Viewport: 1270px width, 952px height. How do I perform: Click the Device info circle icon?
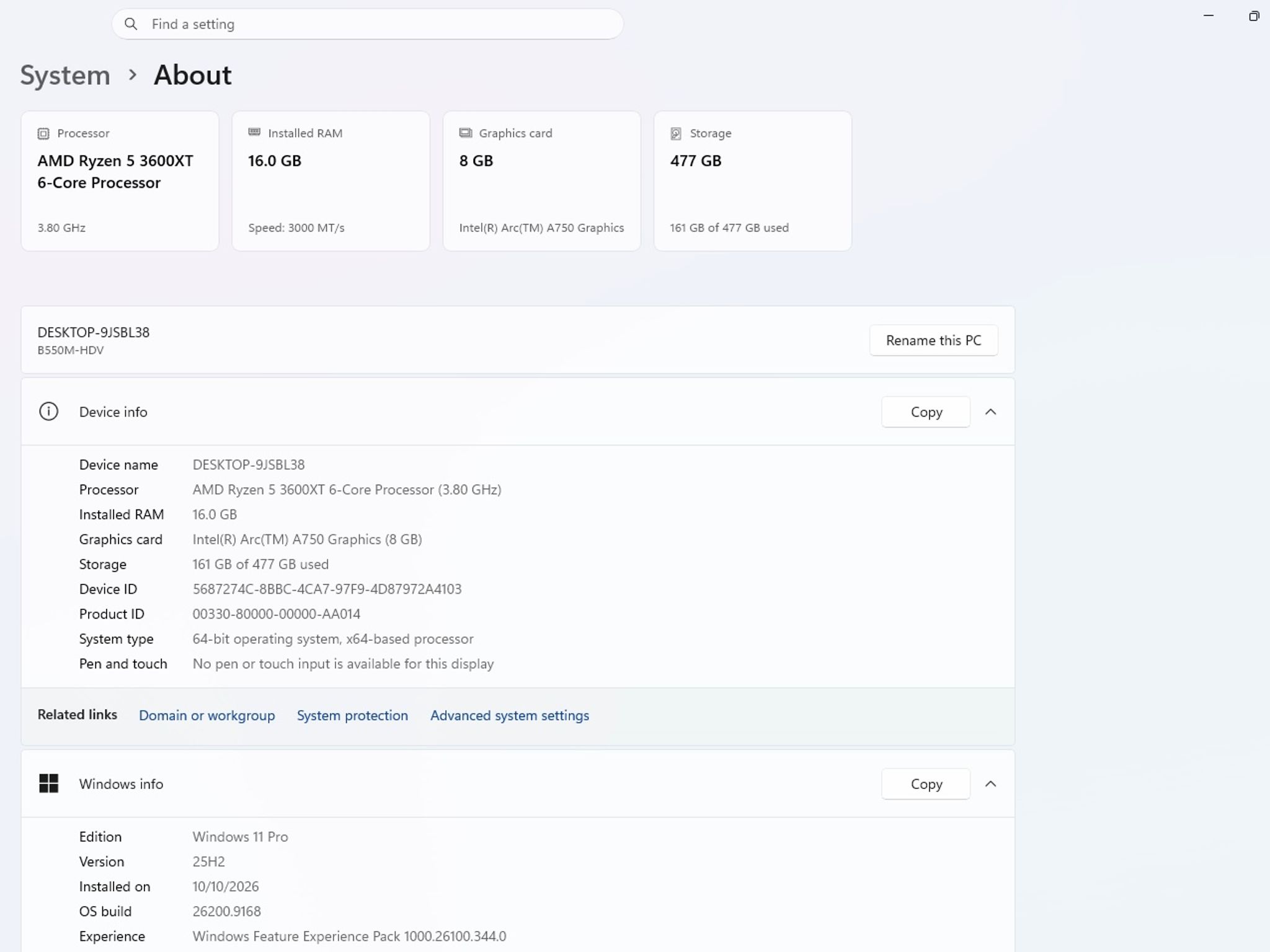[48, 412]
